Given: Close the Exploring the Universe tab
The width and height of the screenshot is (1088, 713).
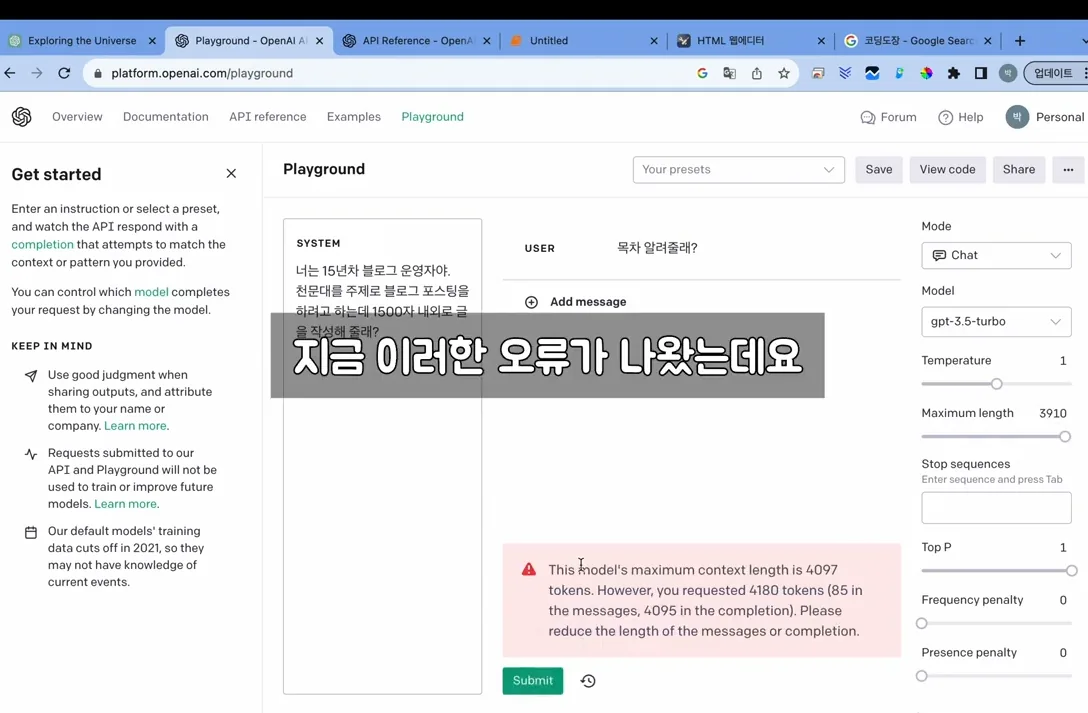Looking at the screenshot, I should [152, 41].
